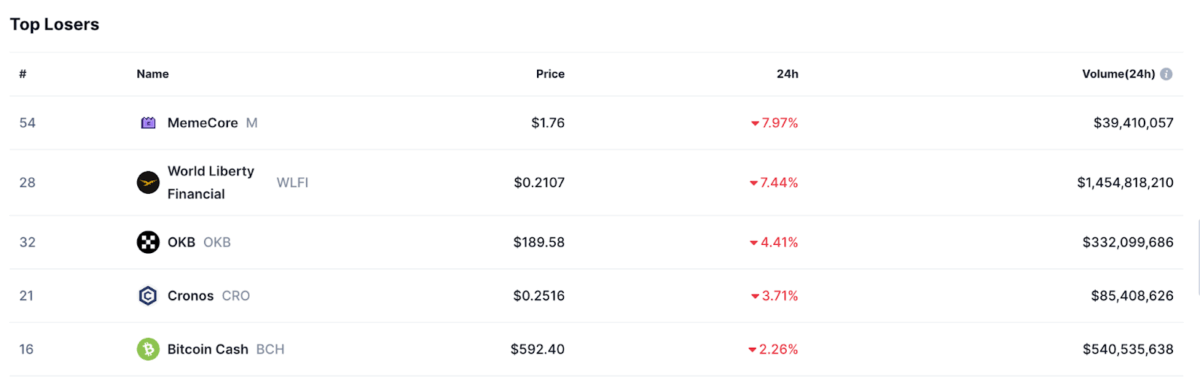
Task: Open World Liberty Financial coin page
Action: [211, 182]
